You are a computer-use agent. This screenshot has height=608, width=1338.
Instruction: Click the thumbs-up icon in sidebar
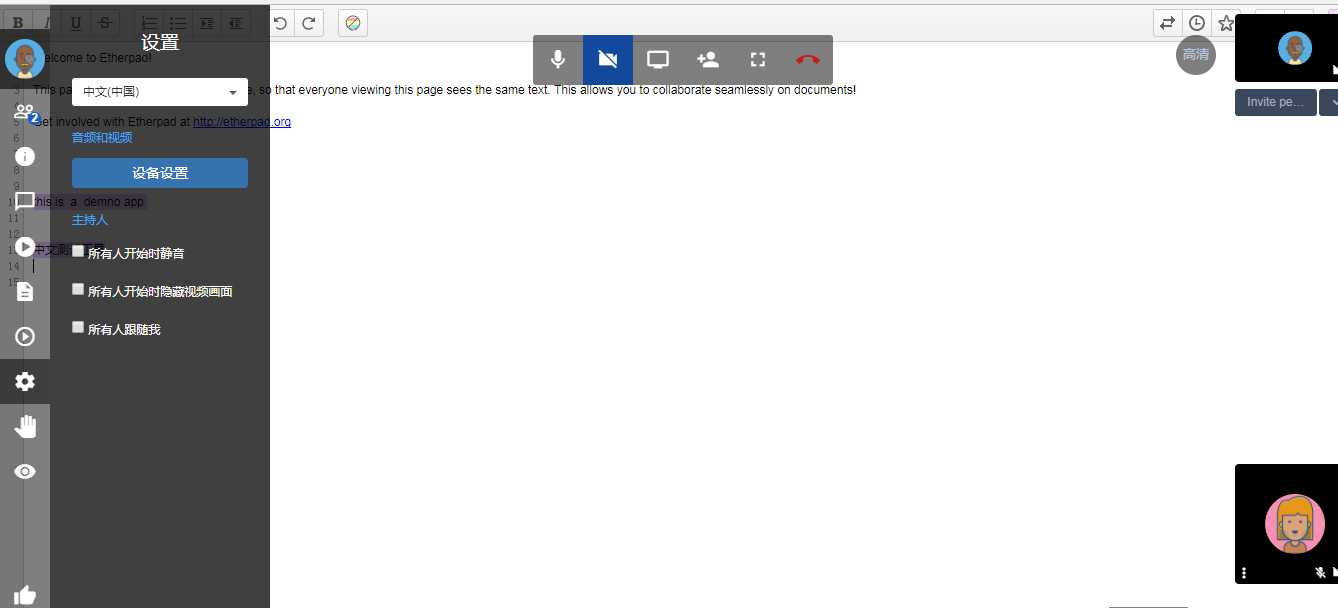click(x=25, y=596)
